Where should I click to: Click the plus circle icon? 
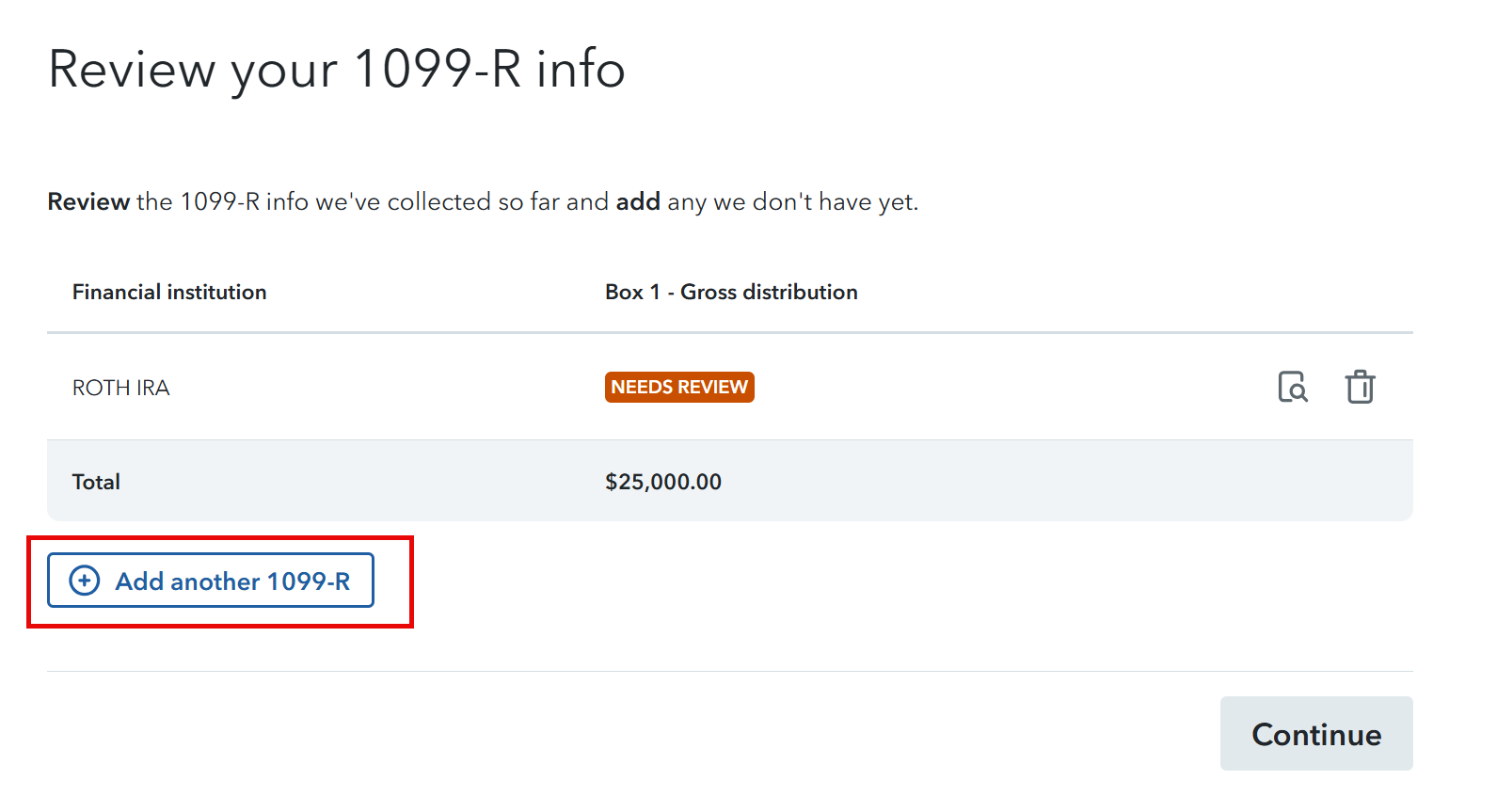85,581
